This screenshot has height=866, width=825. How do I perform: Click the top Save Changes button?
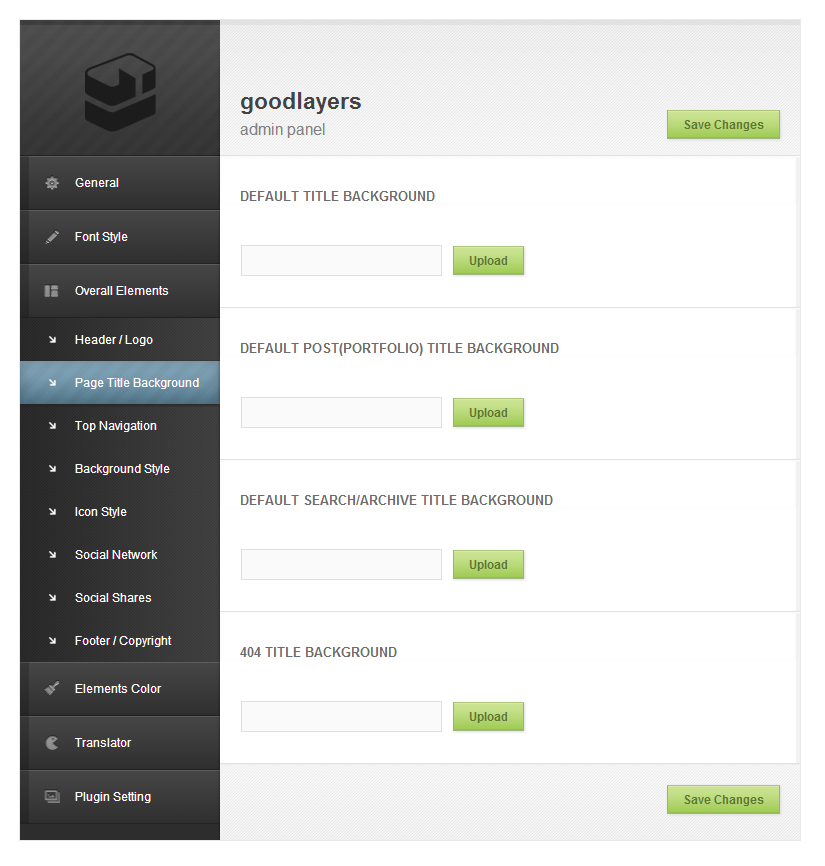pos(723,125)
